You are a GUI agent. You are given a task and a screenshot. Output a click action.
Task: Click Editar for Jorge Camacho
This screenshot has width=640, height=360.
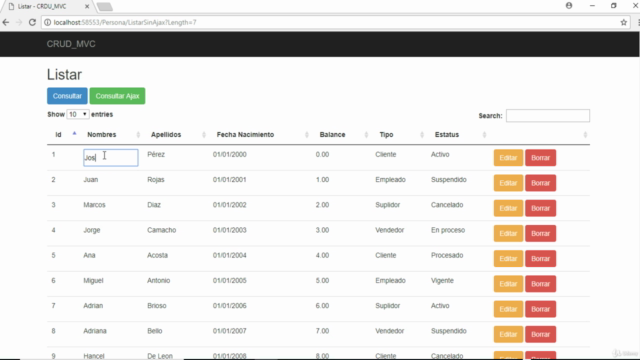click(x=508, y=233)
